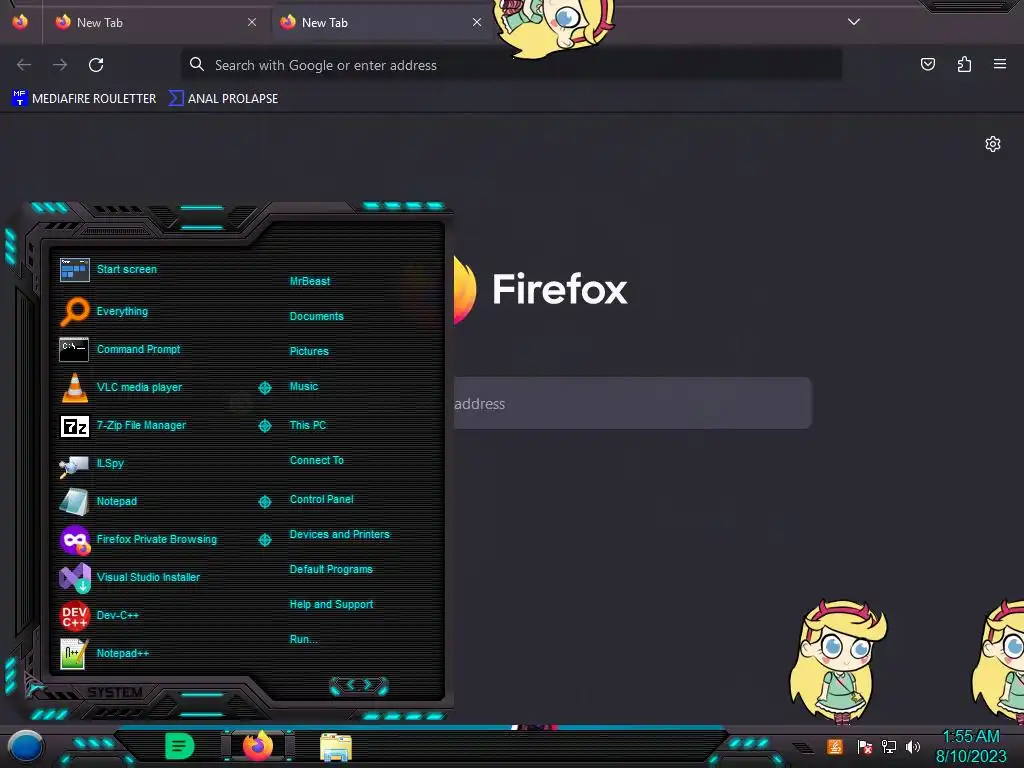Open Firefox application hamburger menu

1000,64
